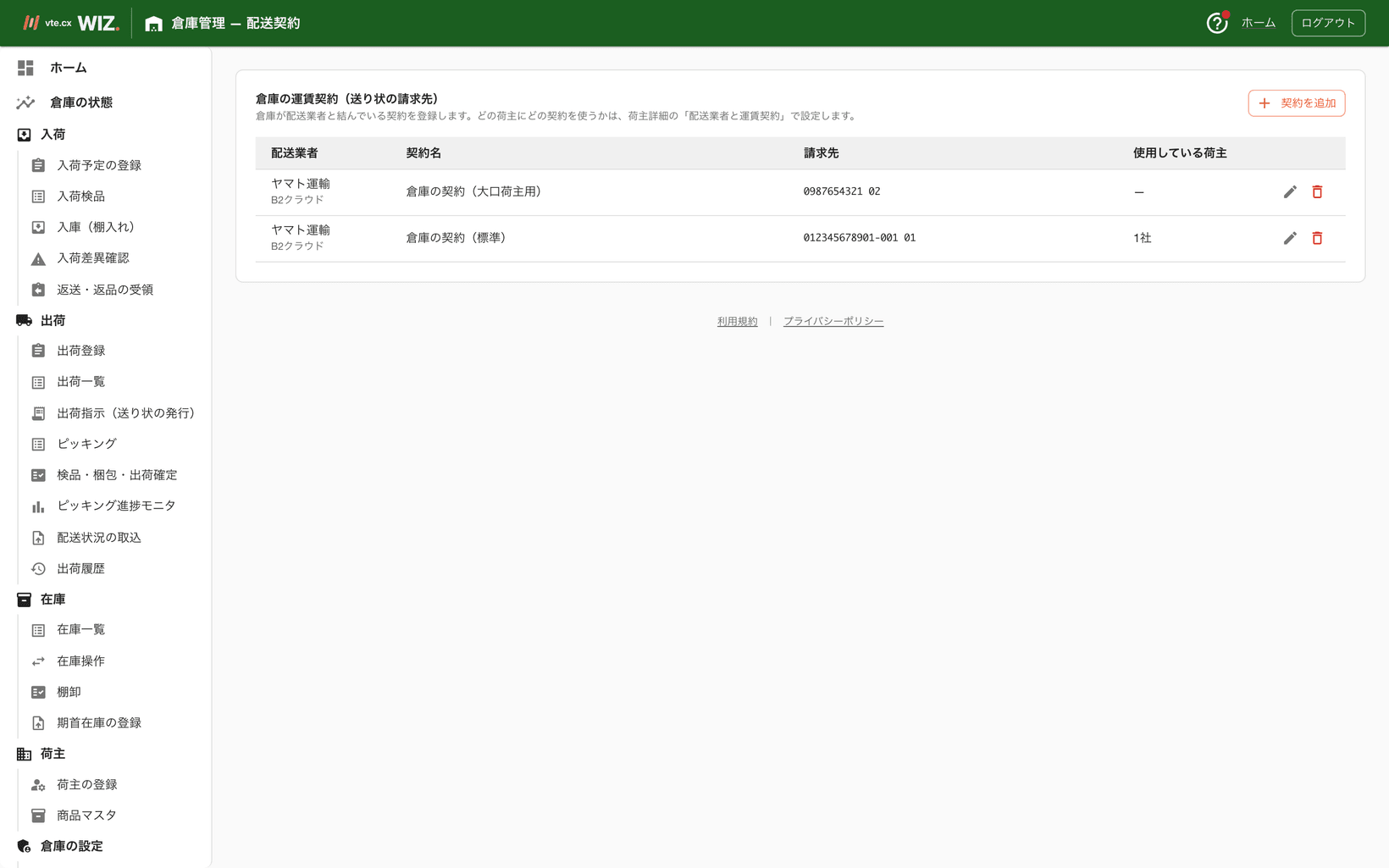The width and height of the screenshot is (1389, 868).
Task: Click the help question mark icon
Action: [1216, 23]
